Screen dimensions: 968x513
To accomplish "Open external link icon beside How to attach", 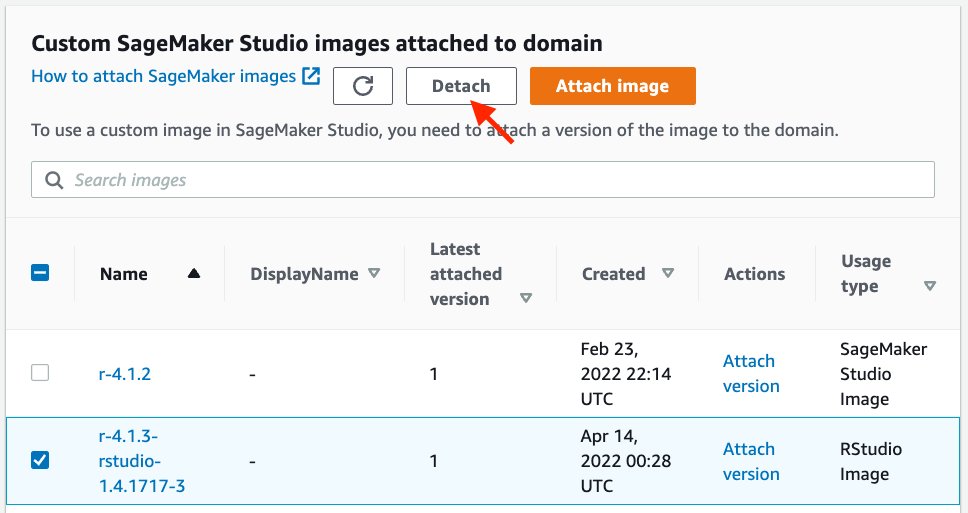I will [x=311, y=76].
